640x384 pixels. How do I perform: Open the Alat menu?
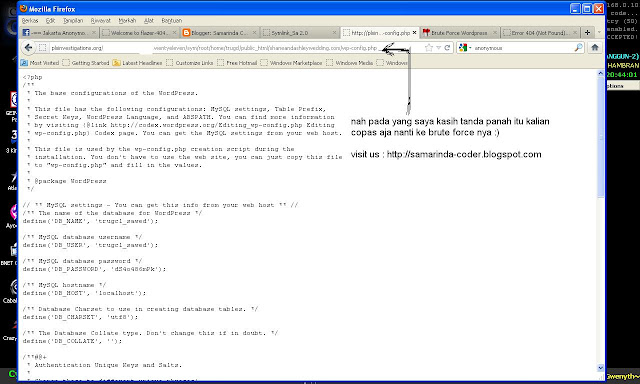pyautogui.click(x=149, y=20)
